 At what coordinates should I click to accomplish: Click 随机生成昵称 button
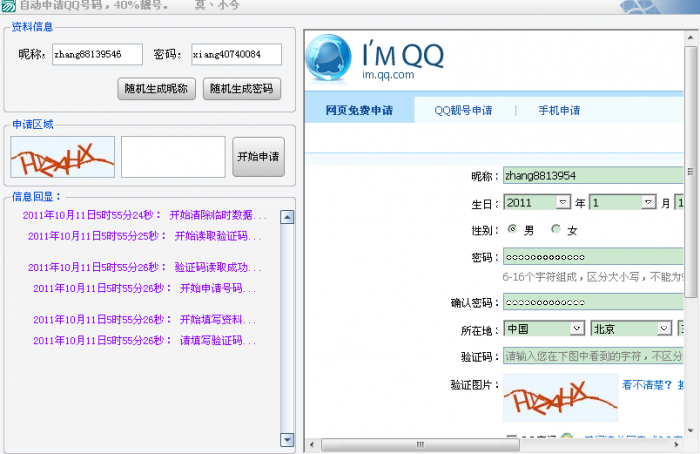(x=156, y=88)
